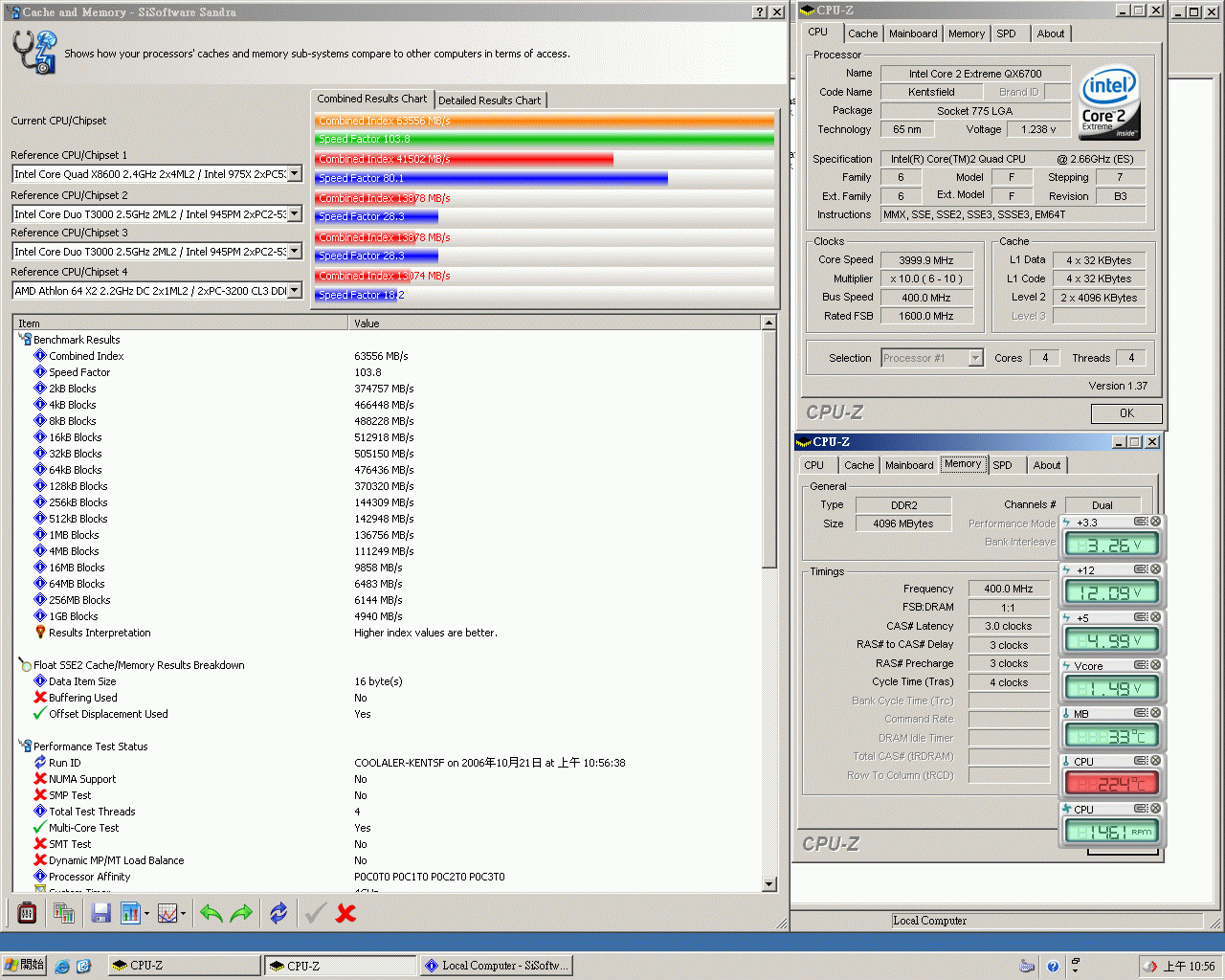Viewport: 1225px width, 980px height.
Task: Open SPD tab in the CPU-Z processor window
Action: click(1006, 33)
